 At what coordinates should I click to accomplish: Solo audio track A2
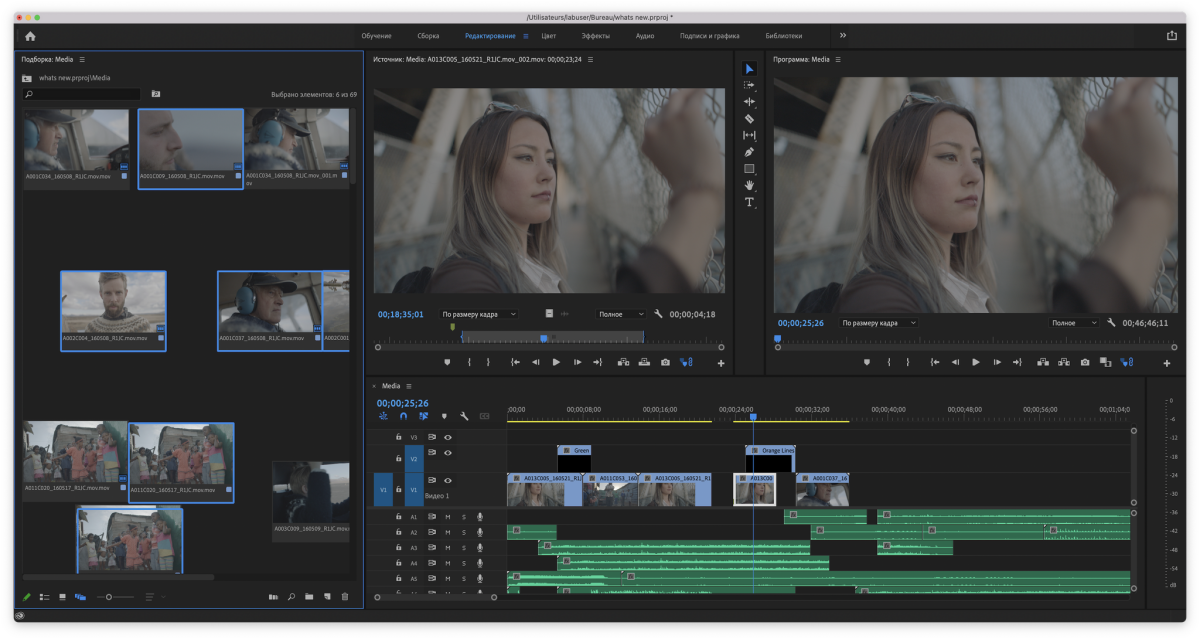(x=464, y=532)
